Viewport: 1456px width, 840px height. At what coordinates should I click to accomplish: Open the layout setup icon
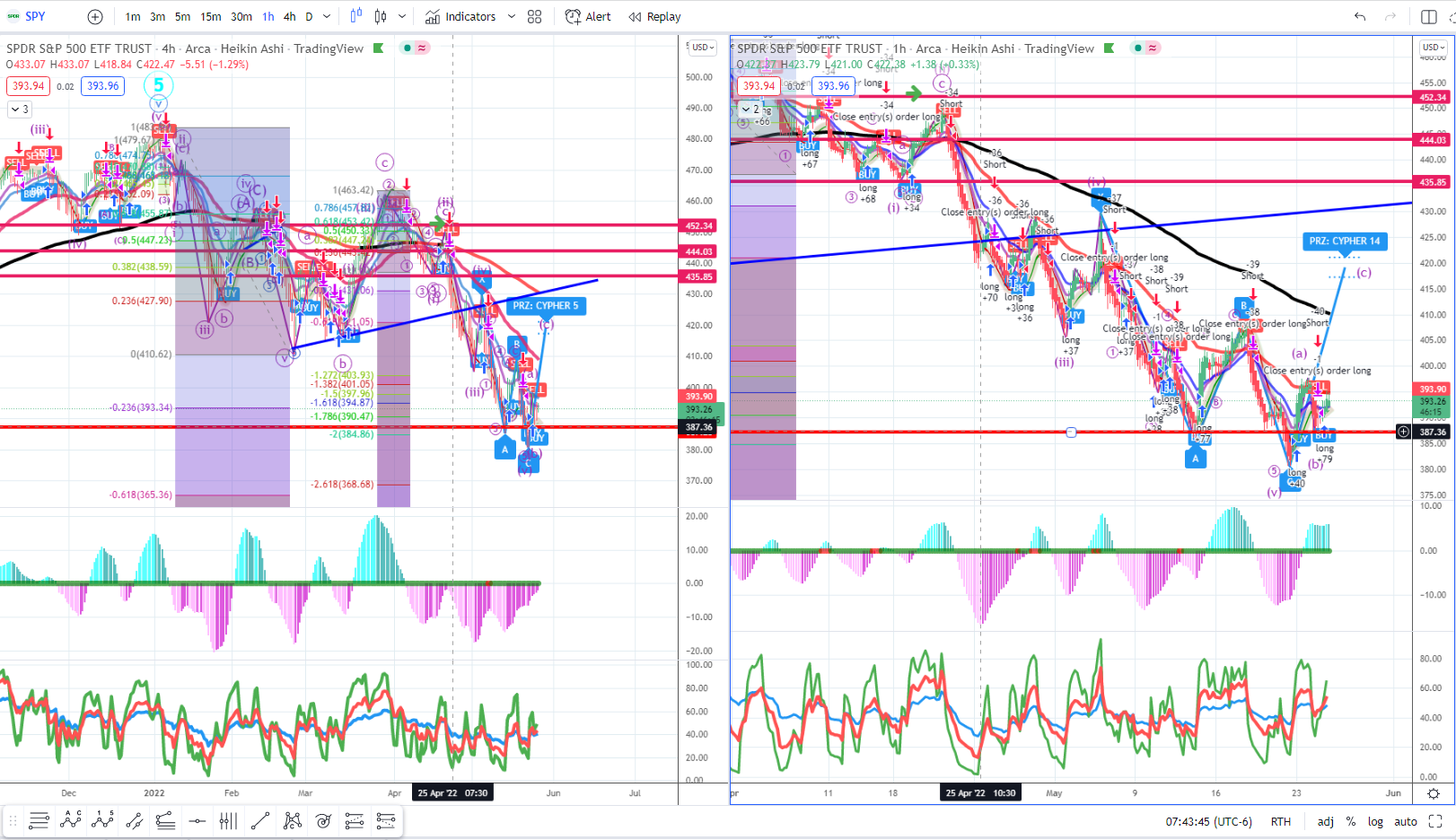[1429, 16]
